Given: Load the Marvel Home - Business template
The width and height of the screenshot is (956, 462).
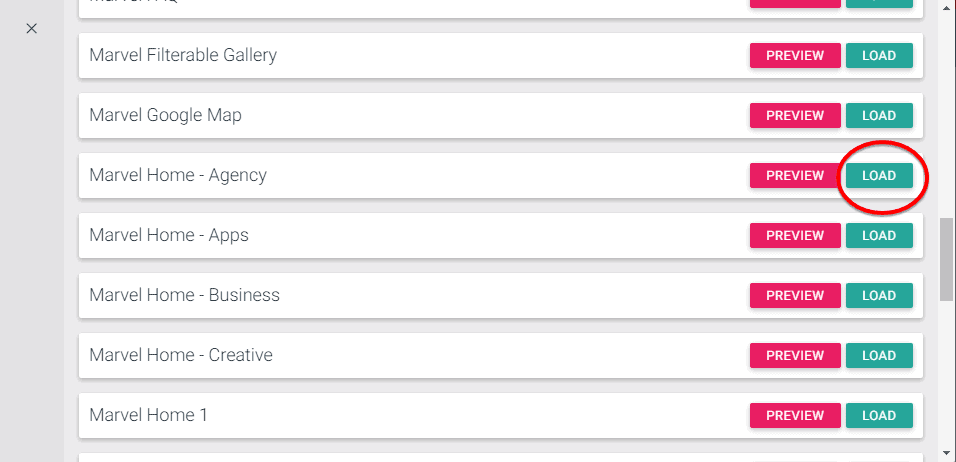Looking at the screenshot, I should tap(879, 296).
